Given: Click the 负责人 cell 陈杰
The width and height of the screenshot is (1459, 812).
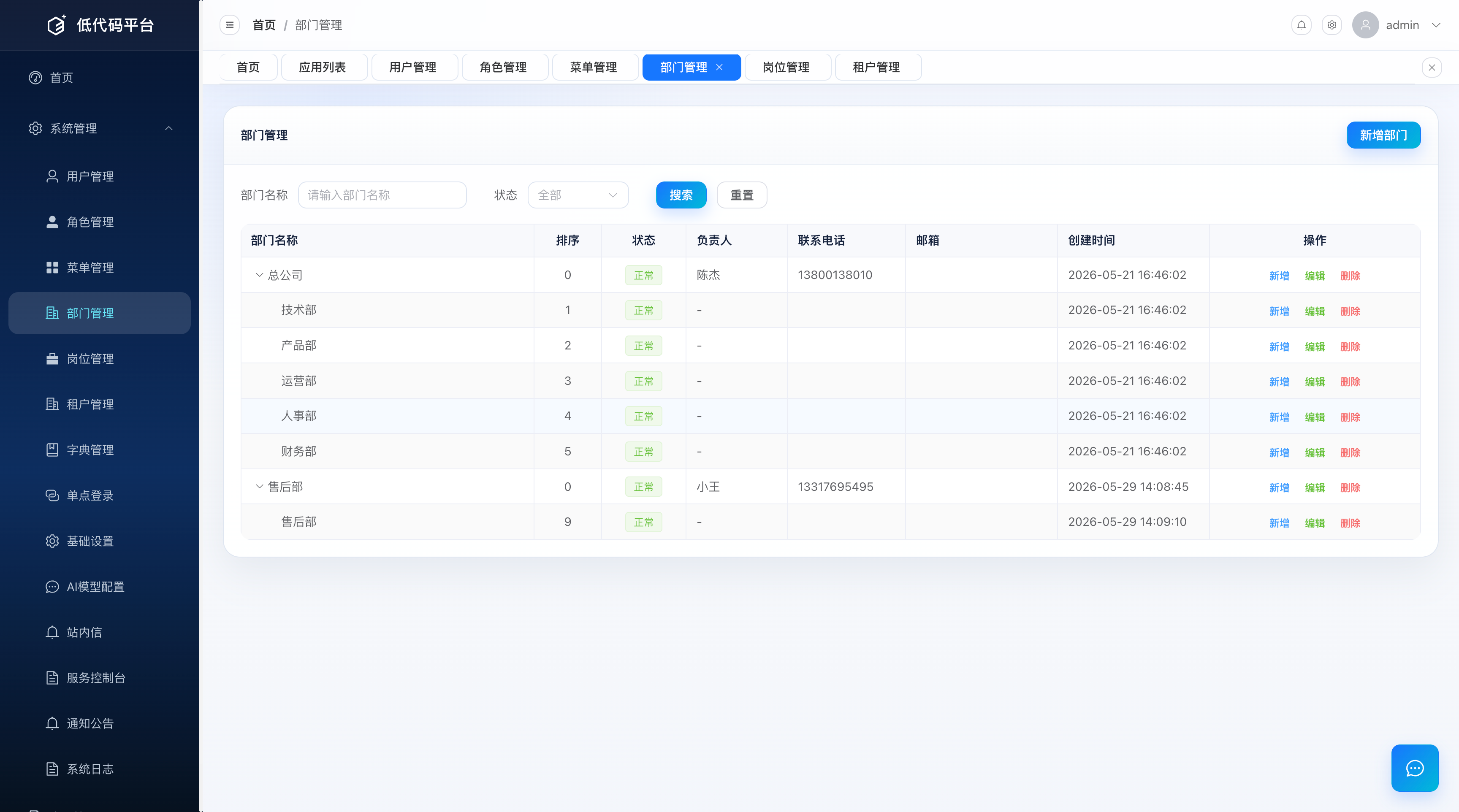Looking at the screenshot, I should [708, 275].
